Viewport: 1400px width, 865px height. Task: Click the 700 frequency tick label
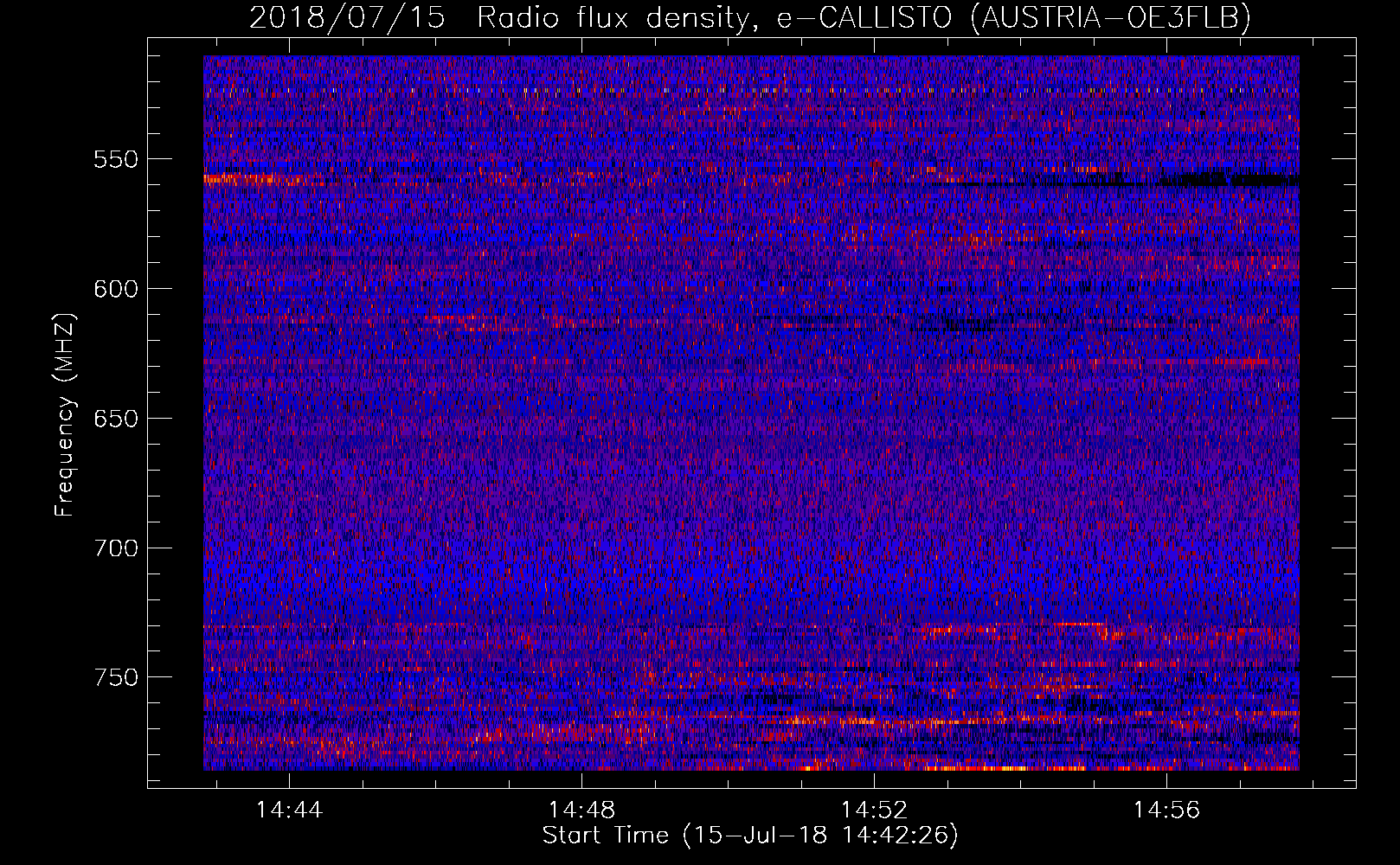click(116, 548)
